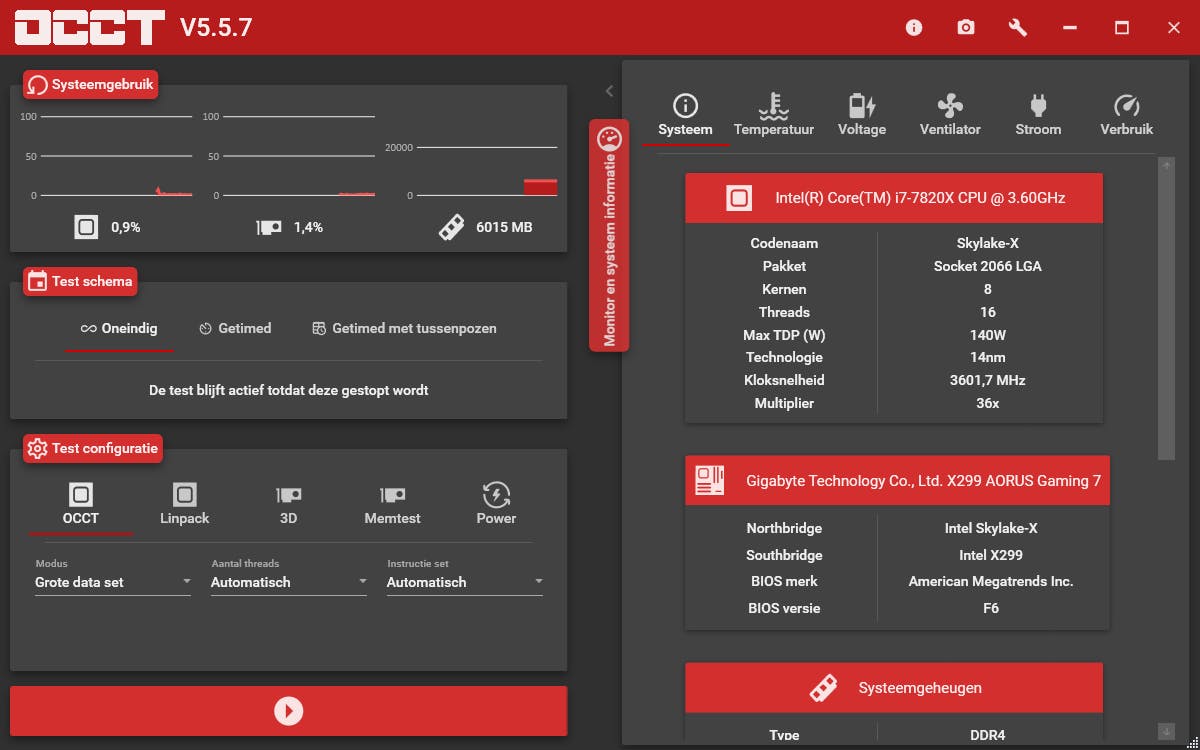Open OCCT settings with the wrench icon
The height and width of the screenshot is (750, 1200).
point(1017,27)
